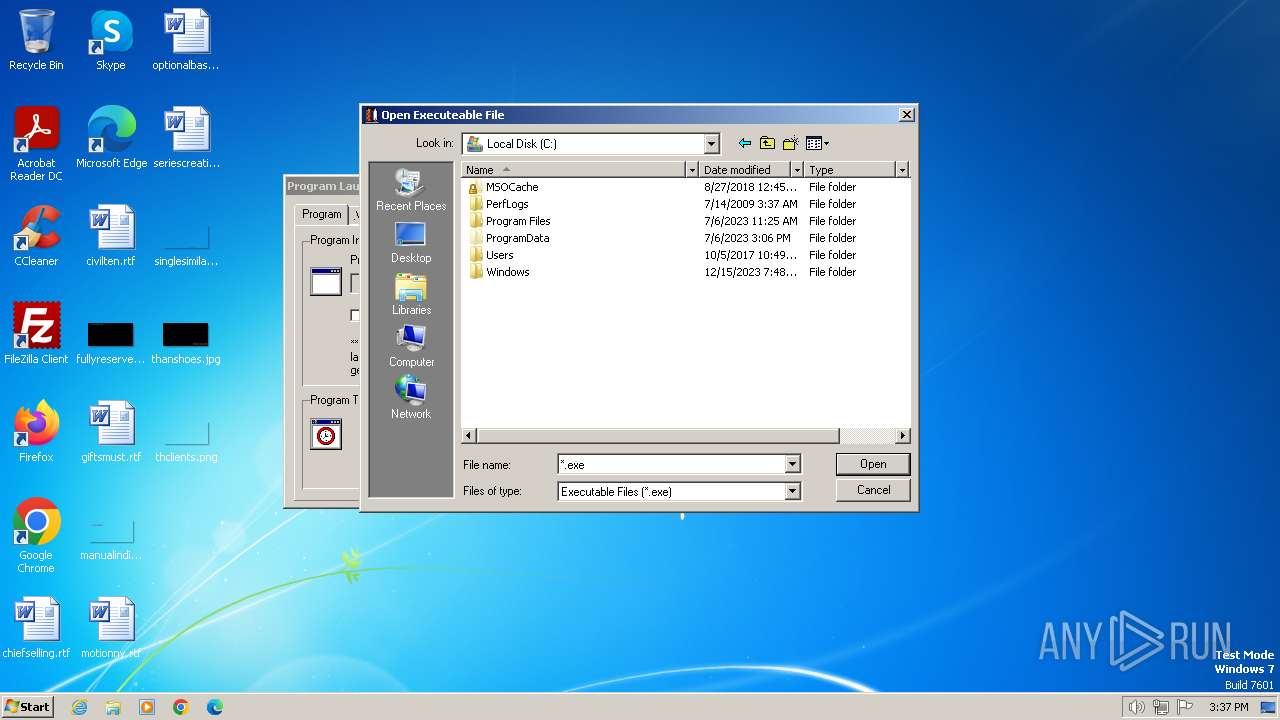Select civilten.rtf on the desktop

111,237
